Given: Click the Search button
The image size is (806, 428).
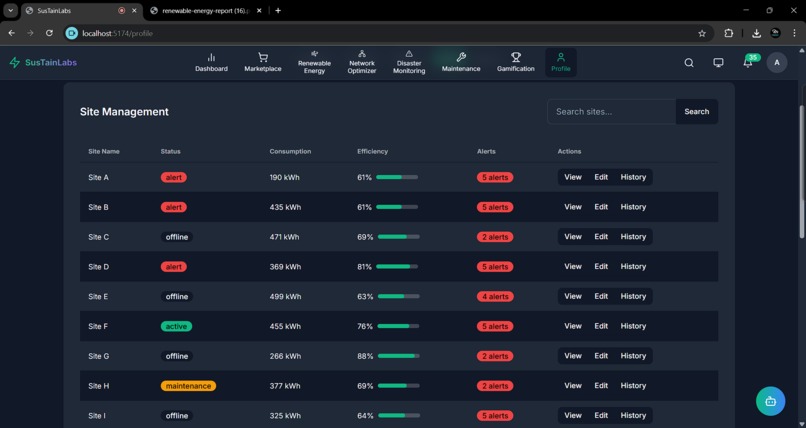Looking at the screenshot, I should coord(697,111).
